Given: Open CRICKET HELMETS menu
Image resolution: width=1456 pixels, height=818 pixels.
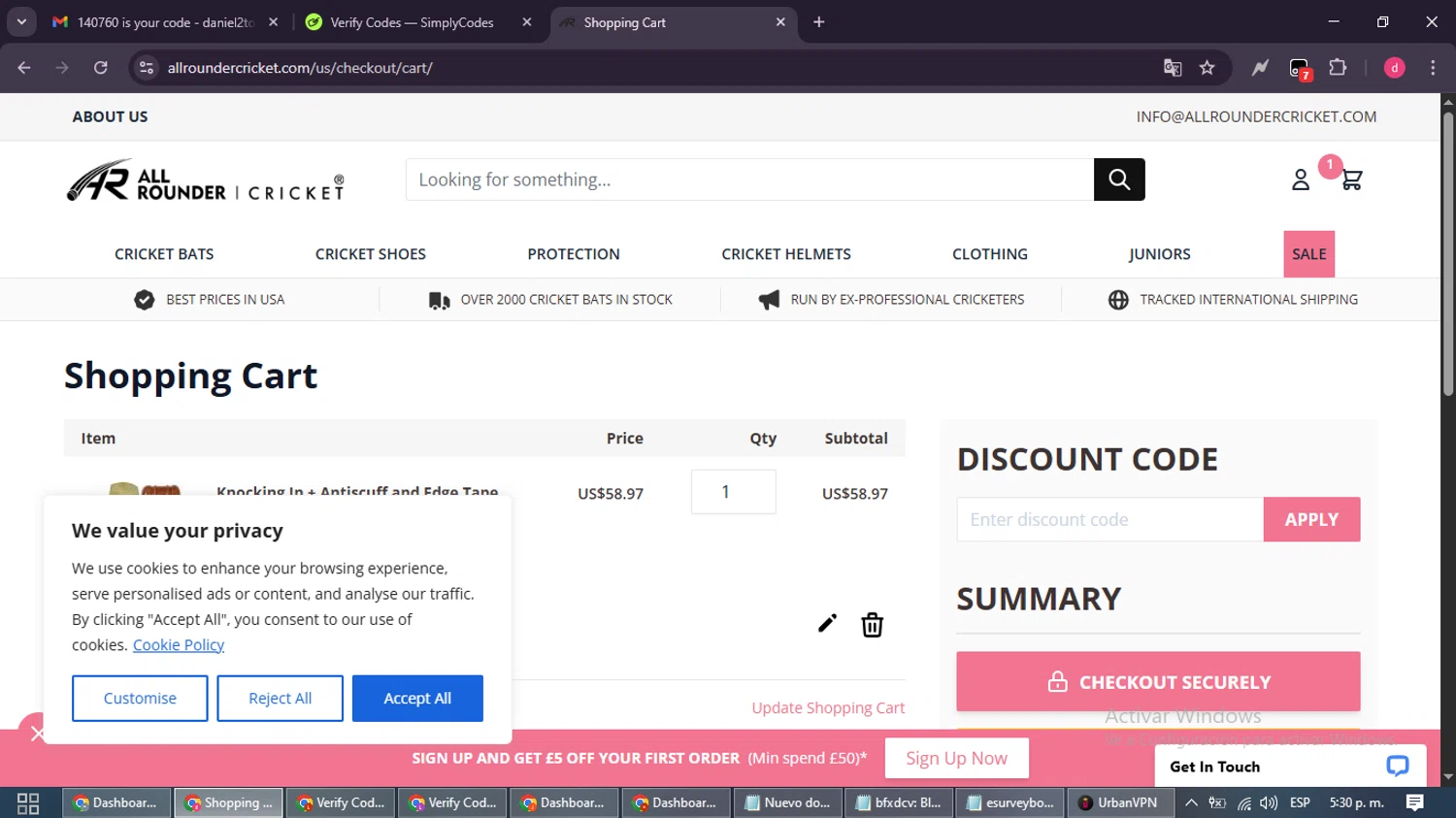Looking at the screenshot, I should (x=786, y=254).
